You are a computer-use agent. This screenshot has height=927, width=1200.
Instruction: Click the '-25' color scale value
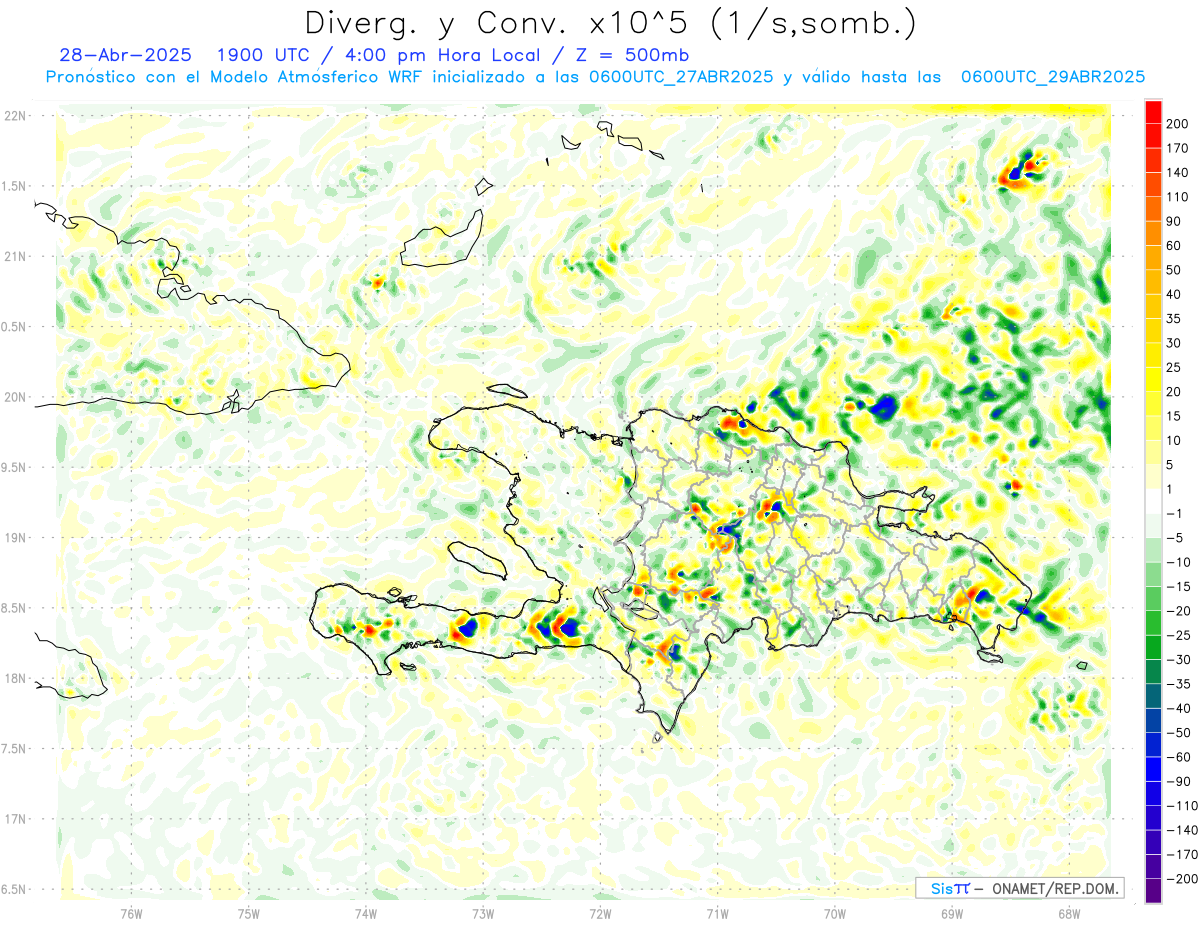pos(1180,635)
